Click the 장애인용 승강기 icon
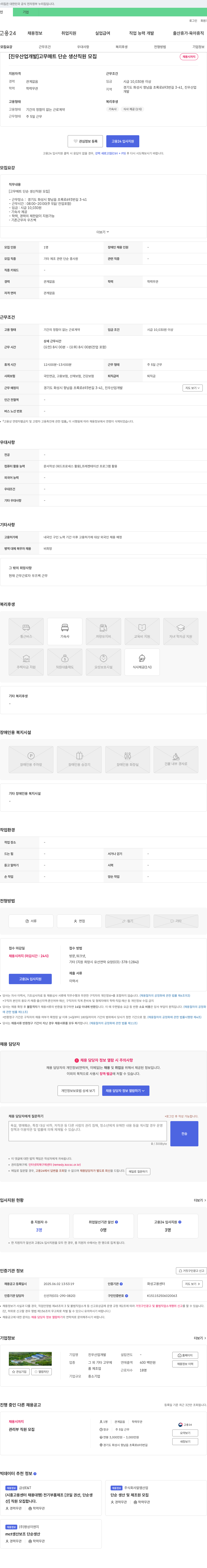 coord(79,760)
